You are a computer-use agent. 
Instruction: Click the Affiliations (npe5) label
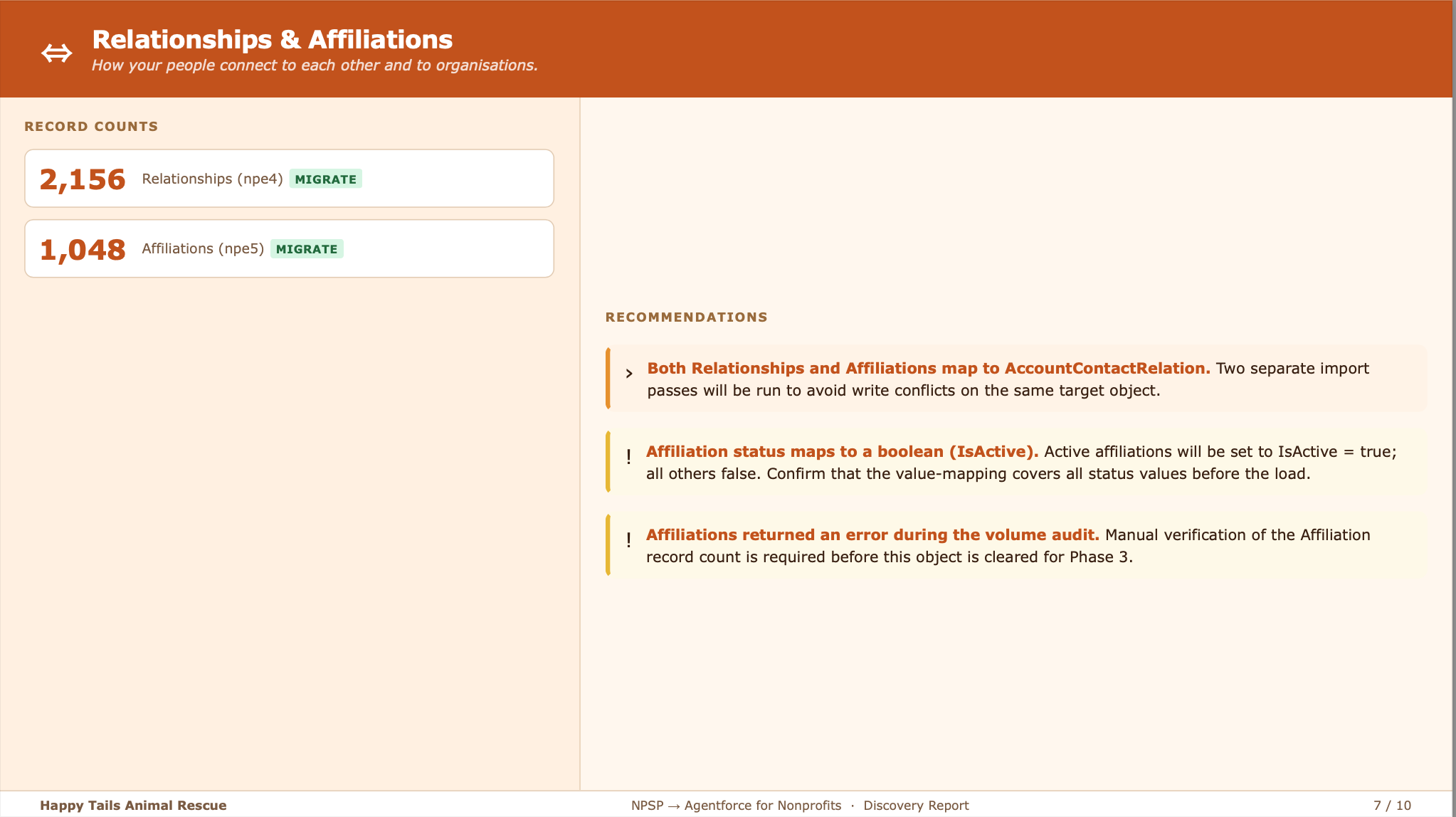[203, 248]
